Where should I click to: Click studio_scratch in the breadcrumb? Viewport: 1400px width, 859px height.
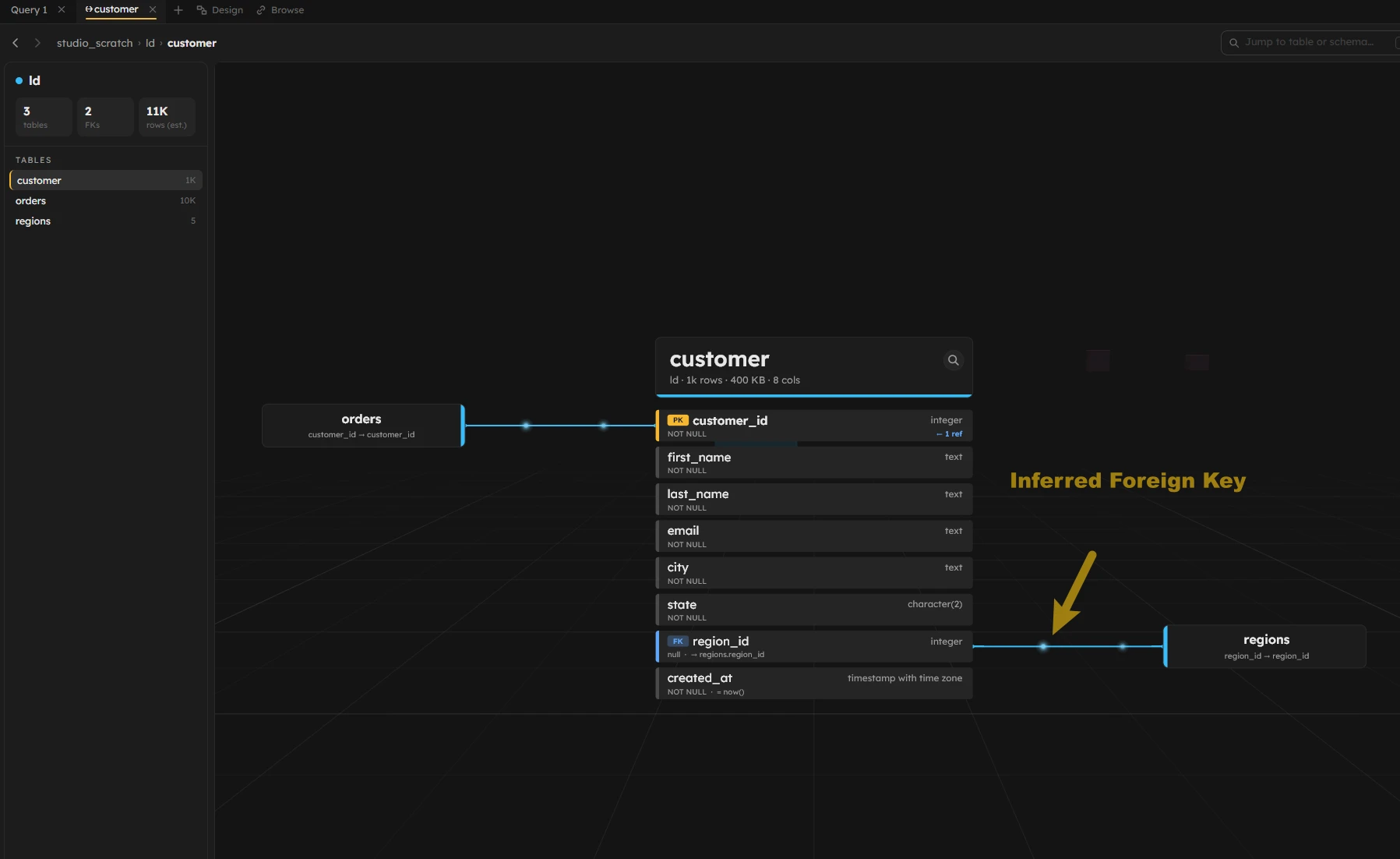tap(94, 43)
